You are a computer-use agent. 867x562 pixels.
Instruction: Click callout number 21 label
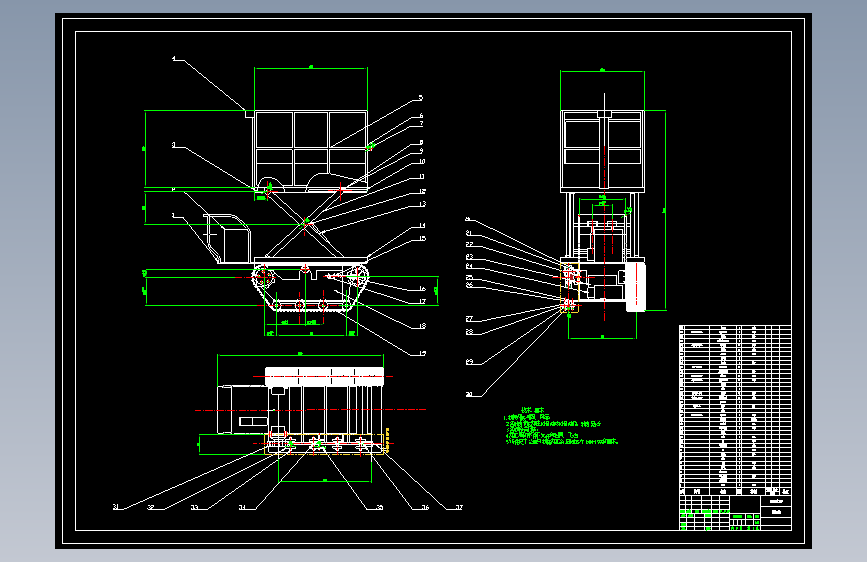pos(469,233)
